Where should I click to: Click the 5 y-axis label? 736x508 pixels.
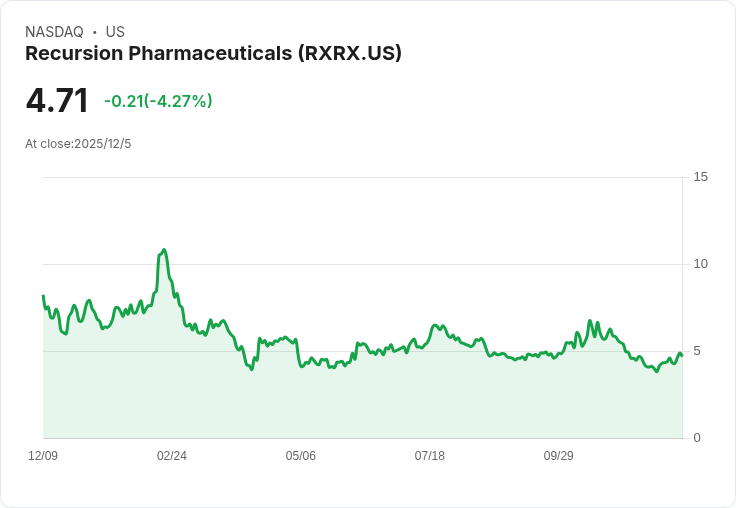(697, 351)
